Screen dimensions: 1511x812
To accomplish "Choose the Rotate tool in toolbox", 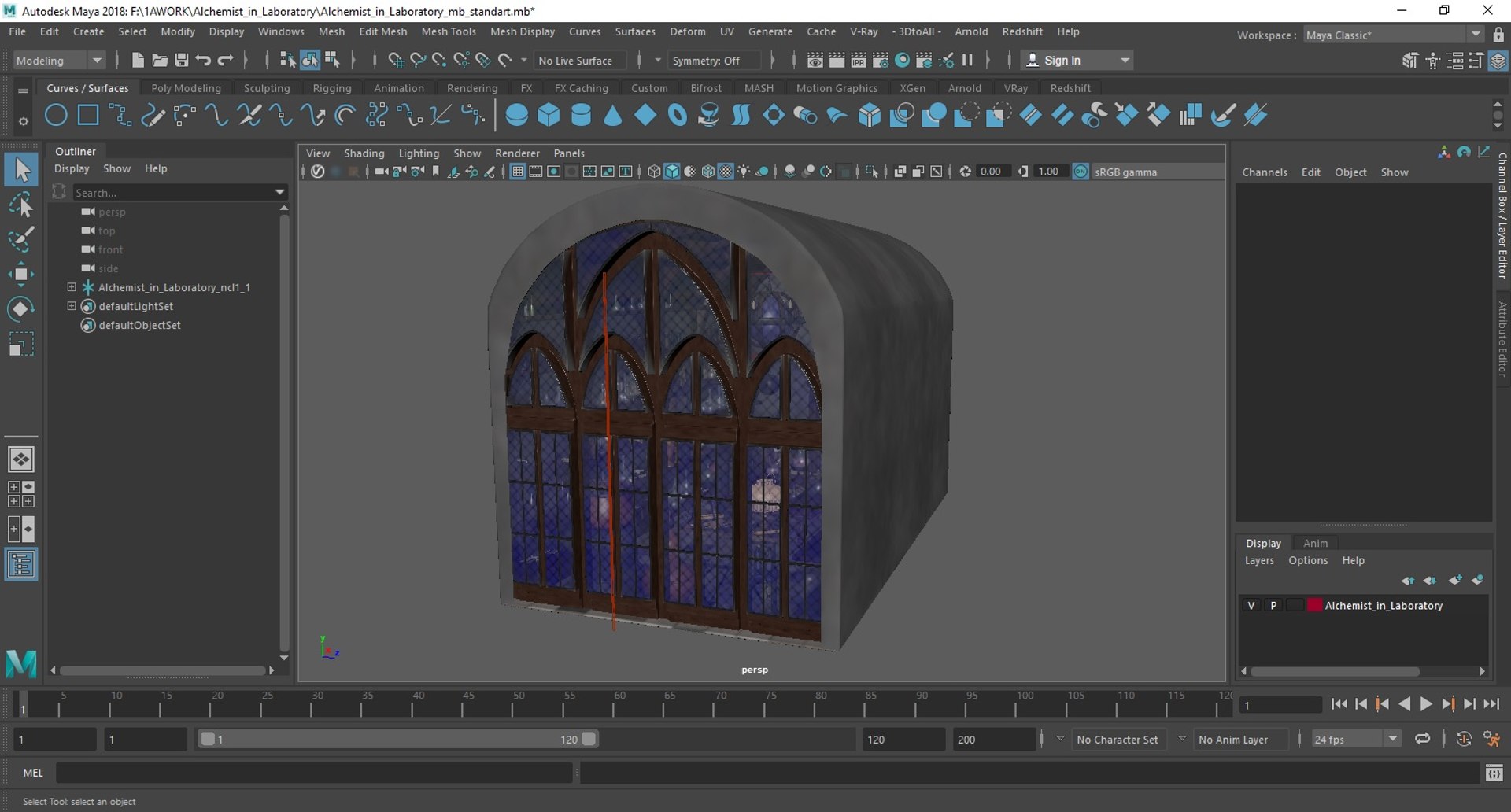I will (21, 309).
